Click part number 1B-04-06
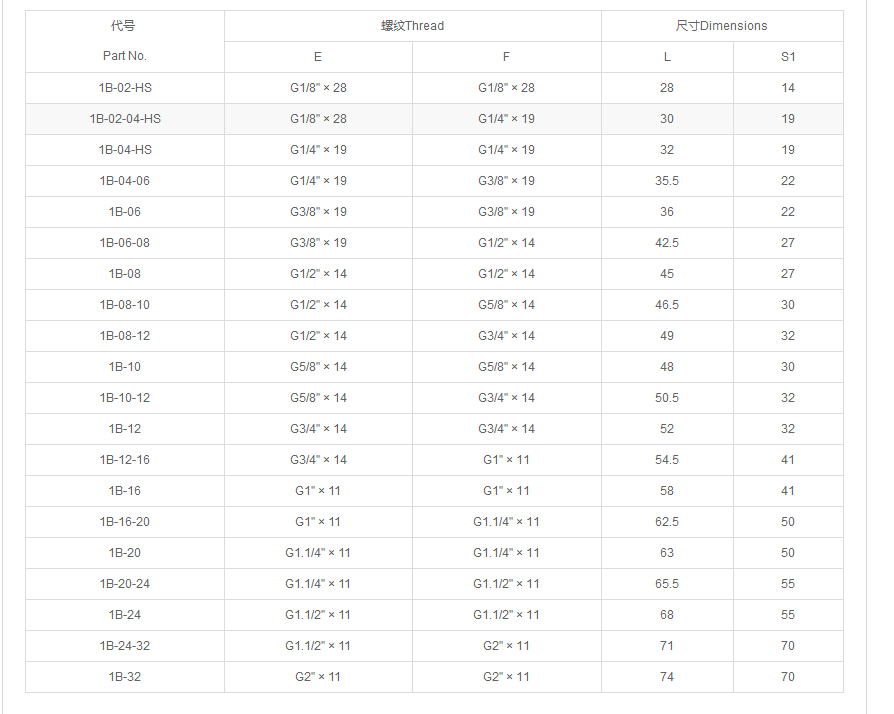894x714 pixels. coord(125,181)
